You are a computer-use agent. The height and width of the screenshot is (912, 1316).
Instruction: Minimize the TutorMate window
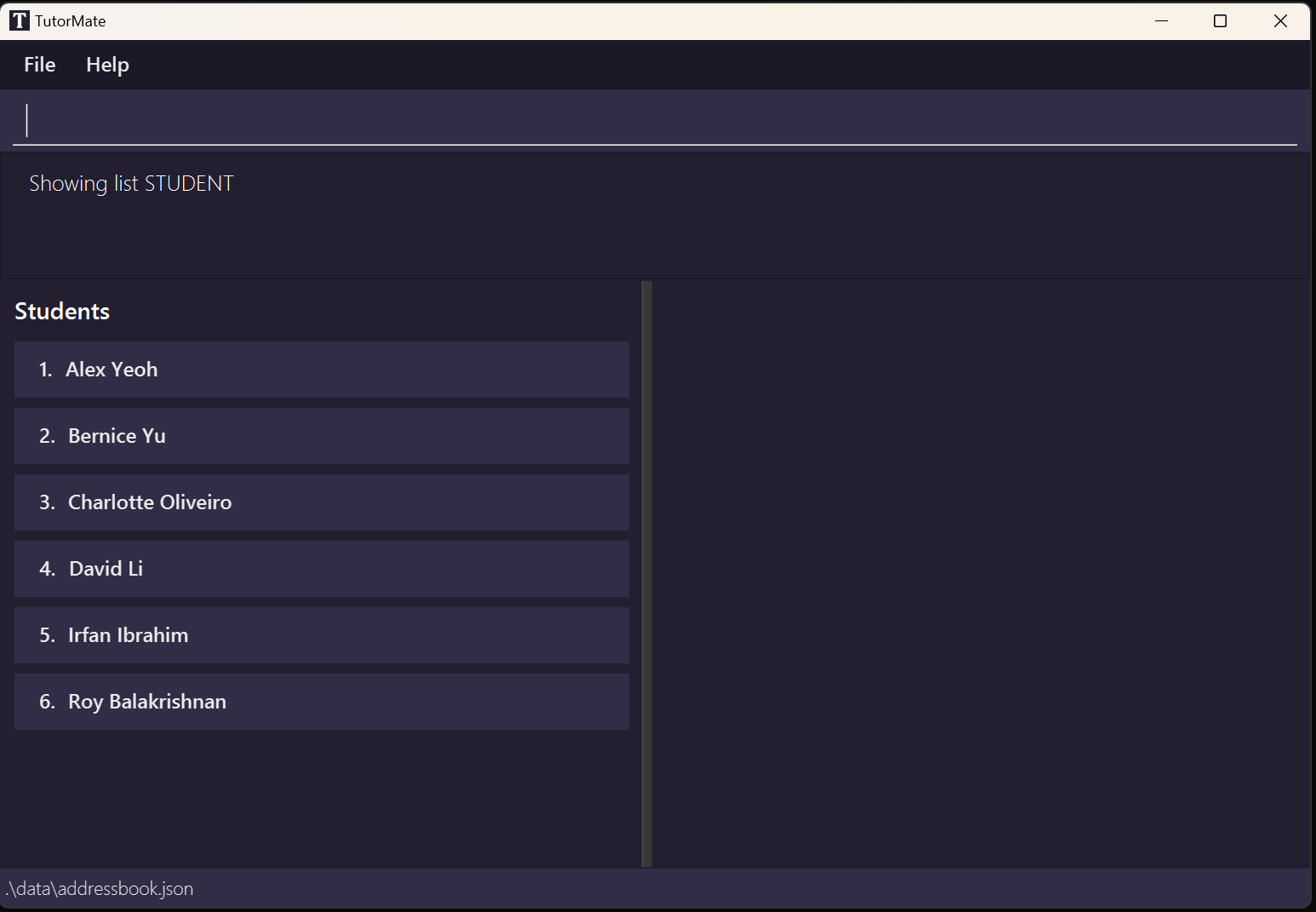coord(1161,20)
